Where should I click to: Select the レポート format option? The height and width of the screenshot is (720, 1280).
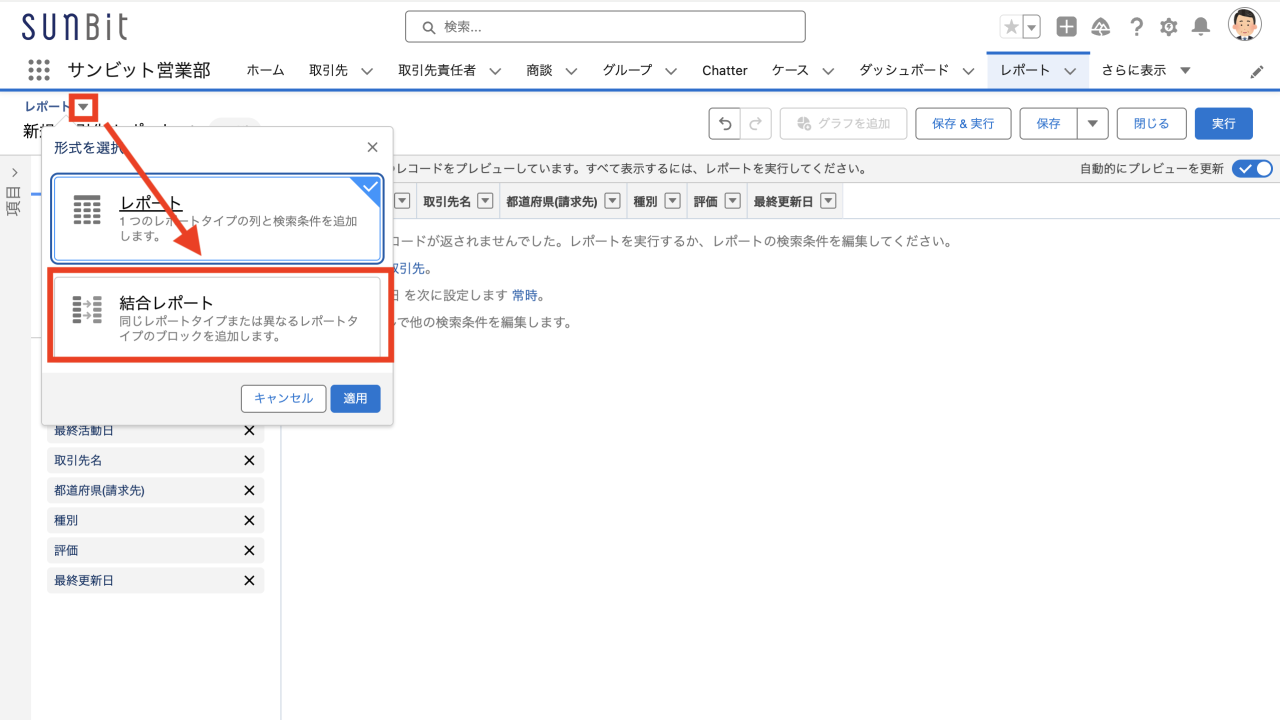click(218, 219)
